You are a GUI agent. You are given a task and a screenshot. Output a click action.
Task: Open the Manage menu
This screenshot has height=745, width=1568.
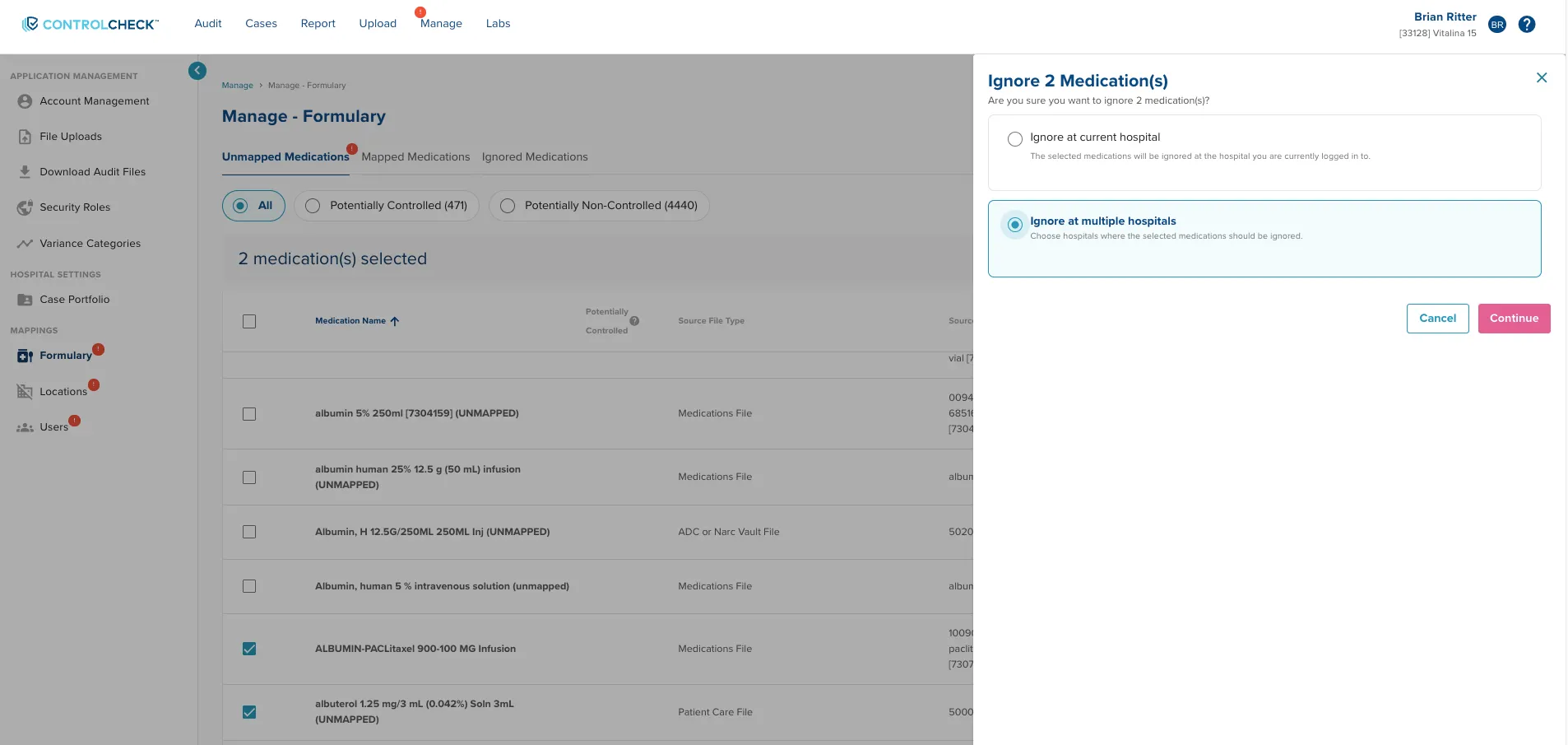(441, 24)
